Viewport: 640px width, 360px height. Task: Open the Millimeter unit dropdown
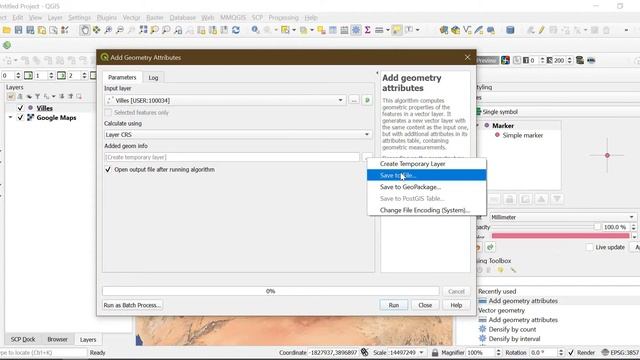pos(562,217)
